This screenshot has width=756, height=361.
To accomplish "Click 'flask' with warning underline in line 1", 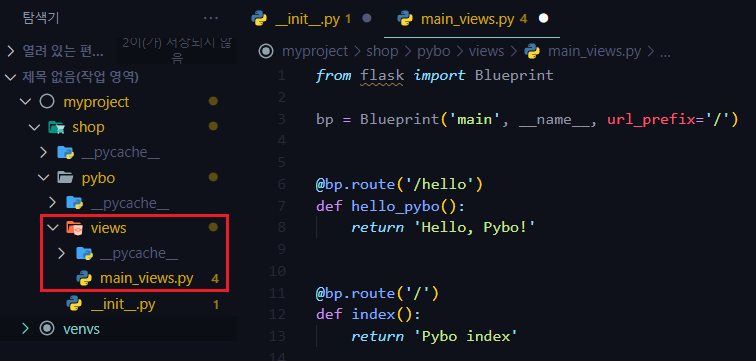I will click(x=382, y=76).
